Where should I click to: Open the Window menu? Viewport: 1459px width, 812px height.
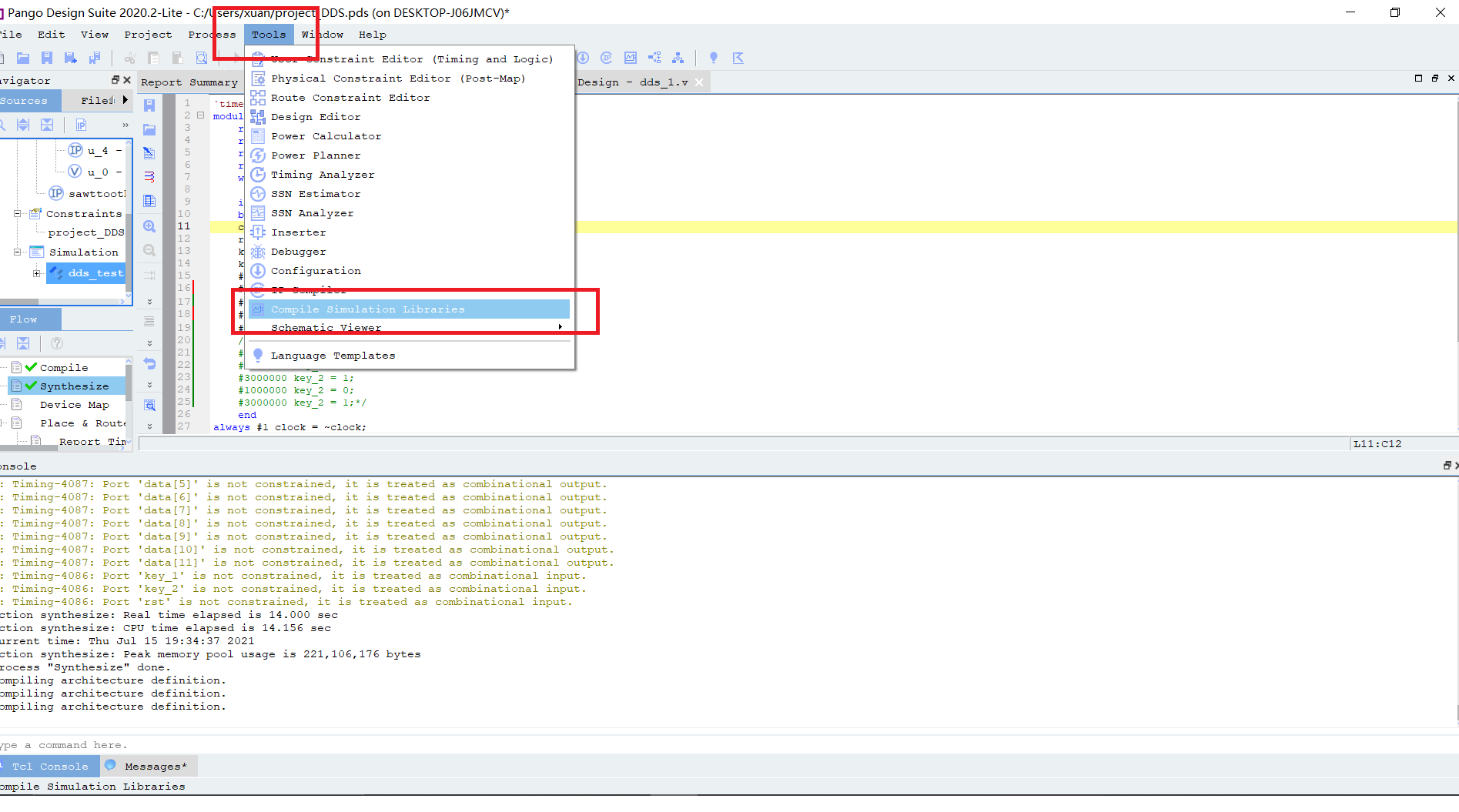(323, 34)
